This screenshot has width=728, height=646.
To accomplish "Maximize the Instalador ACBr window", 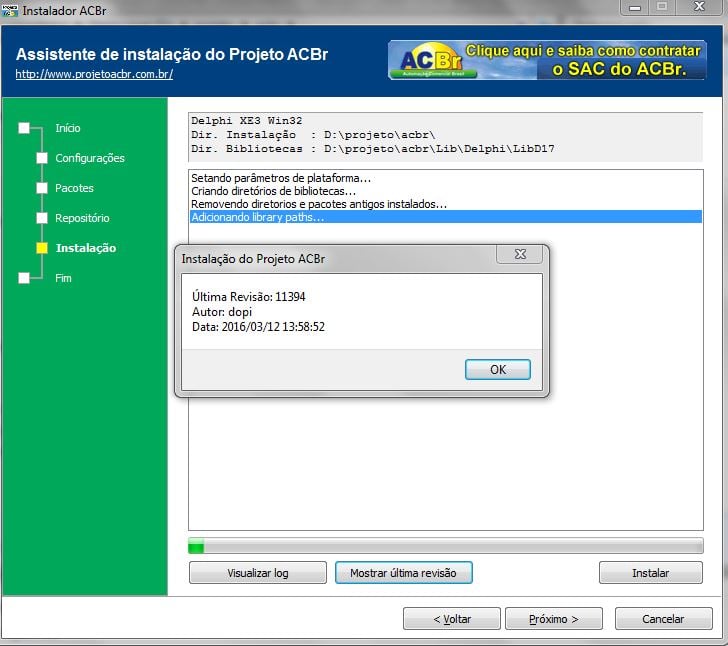I will 662,7.
